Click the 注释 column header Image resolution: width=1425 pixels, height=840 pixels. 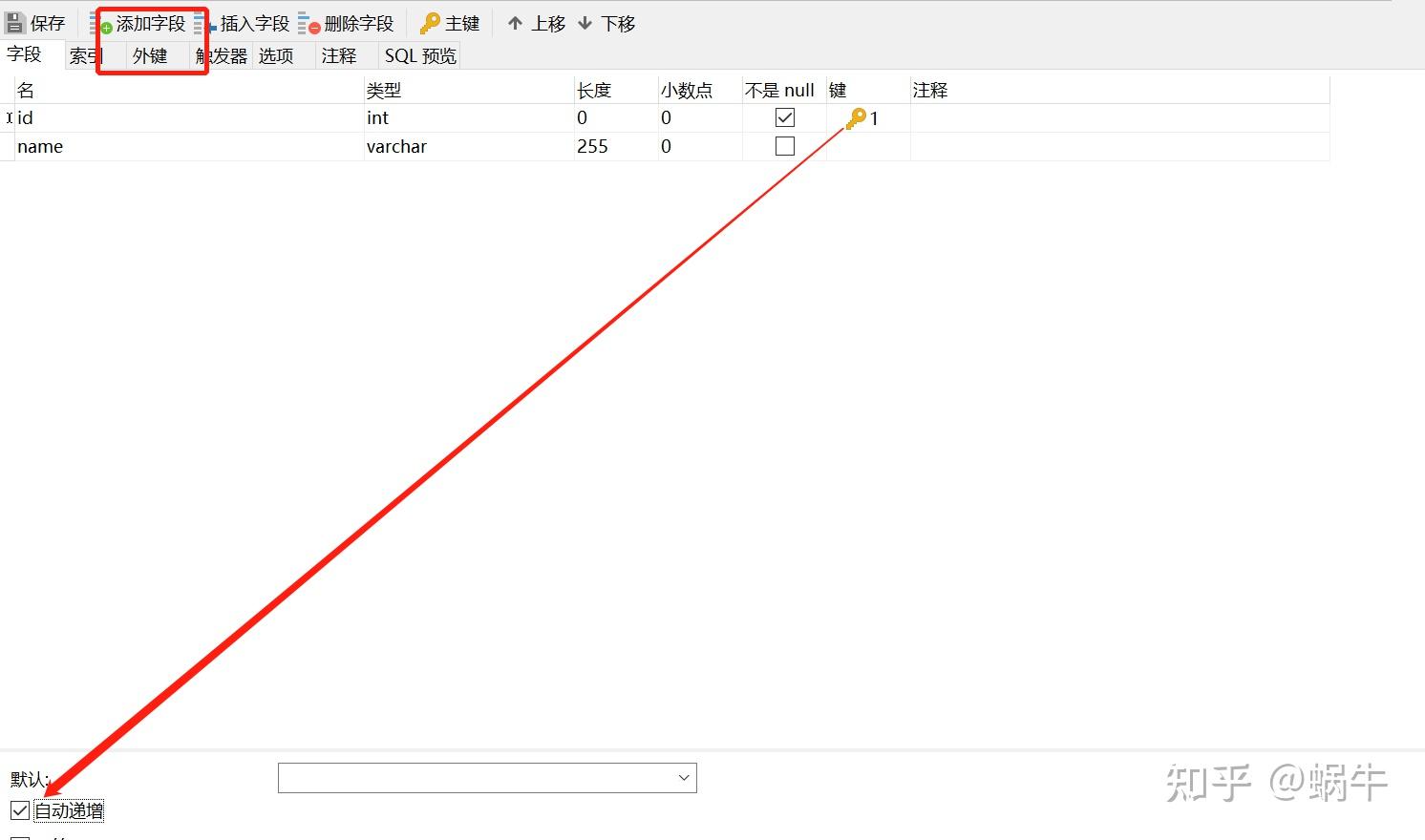click(x=1119, y=91)
